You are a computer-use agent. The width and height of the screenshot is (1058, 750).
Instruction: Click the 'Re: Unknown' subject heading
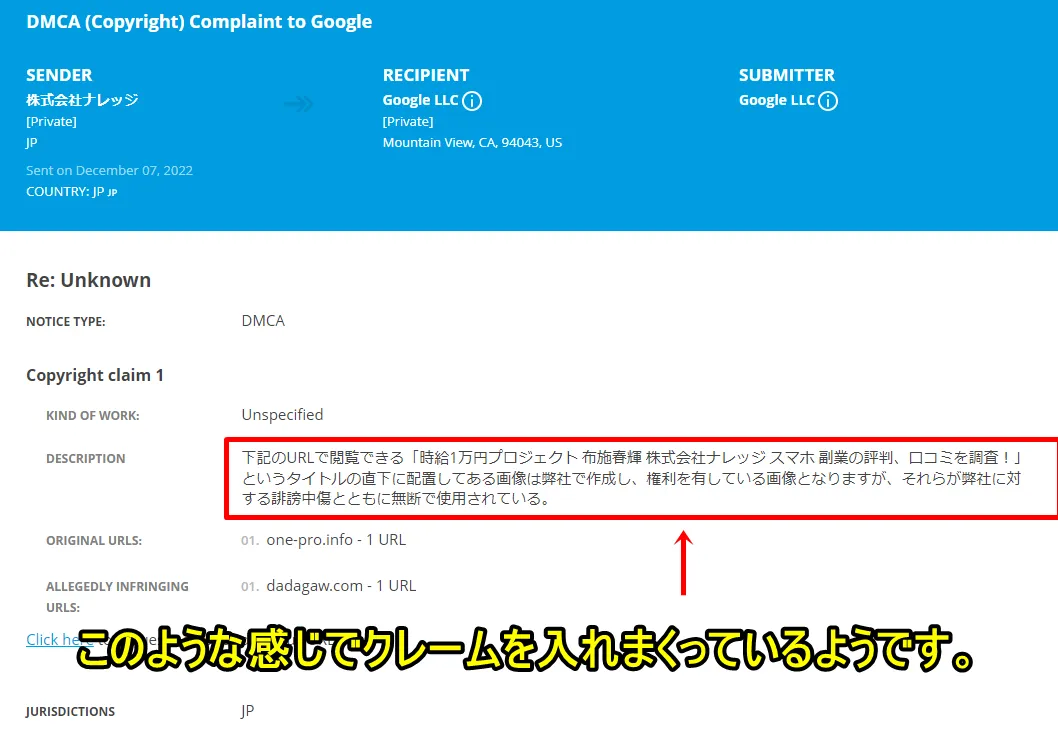tap(88, 280)
